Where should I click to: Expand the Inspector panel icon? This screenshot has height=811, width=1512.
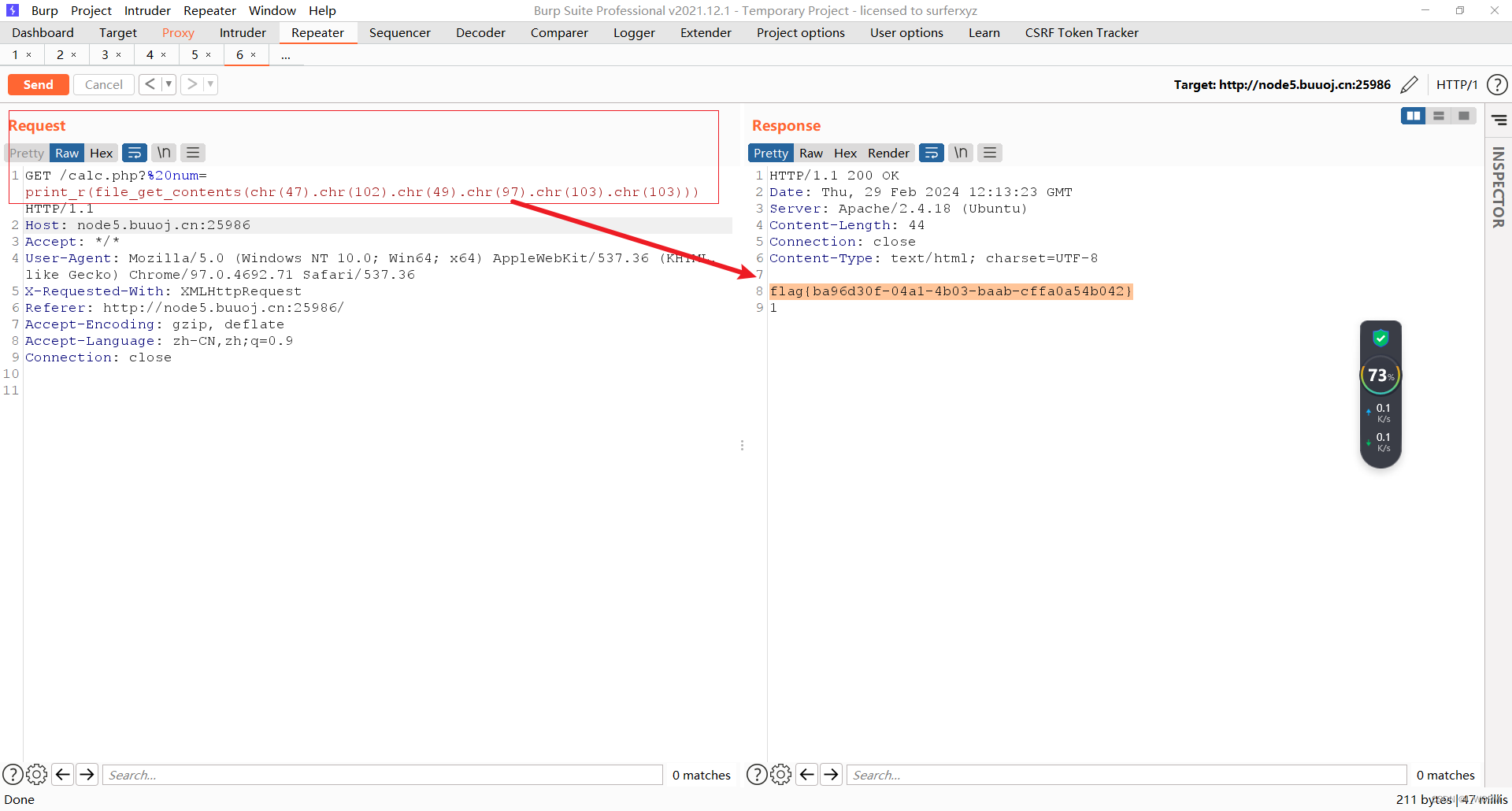(1499, 120)
